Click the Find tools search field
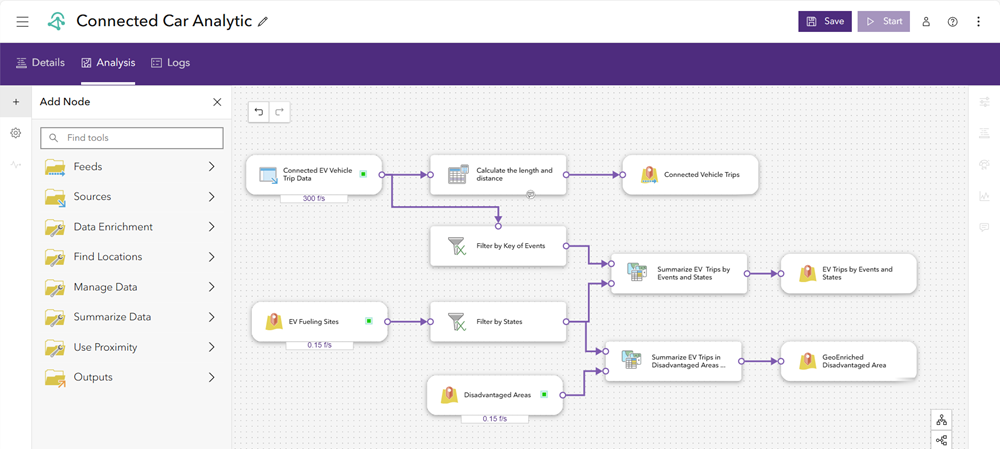 tap(132, 138)
